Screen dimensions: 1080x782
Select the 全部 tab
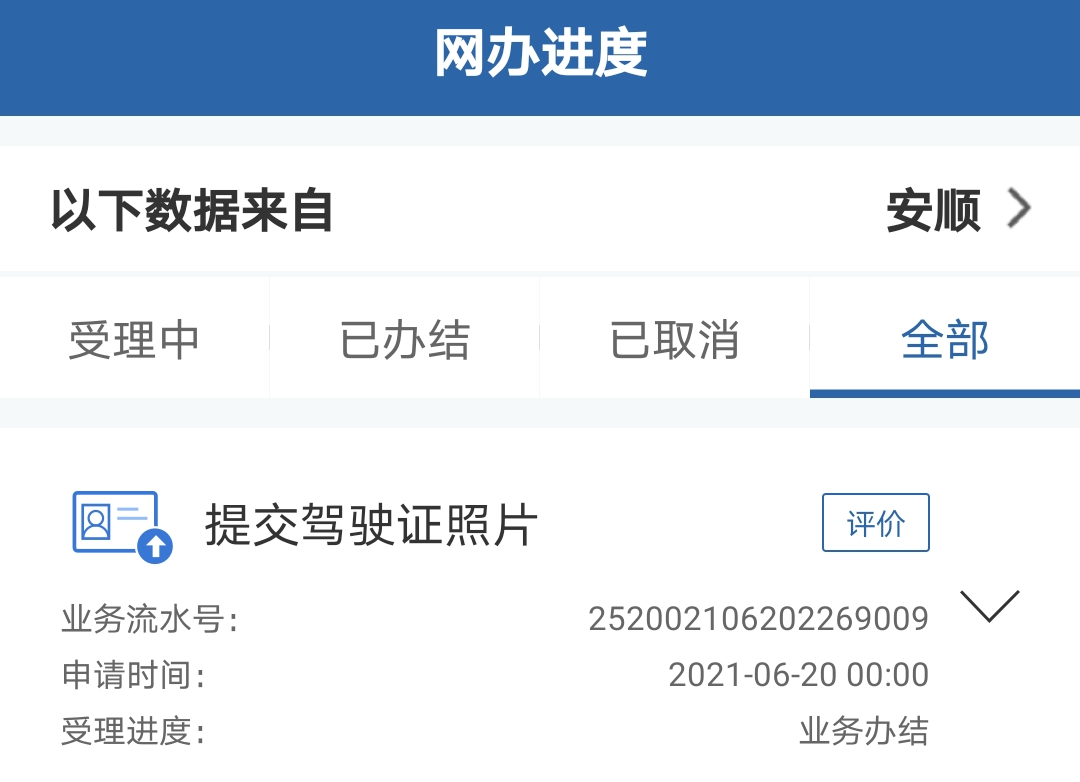pyautogui.click(x=945, y=338)
